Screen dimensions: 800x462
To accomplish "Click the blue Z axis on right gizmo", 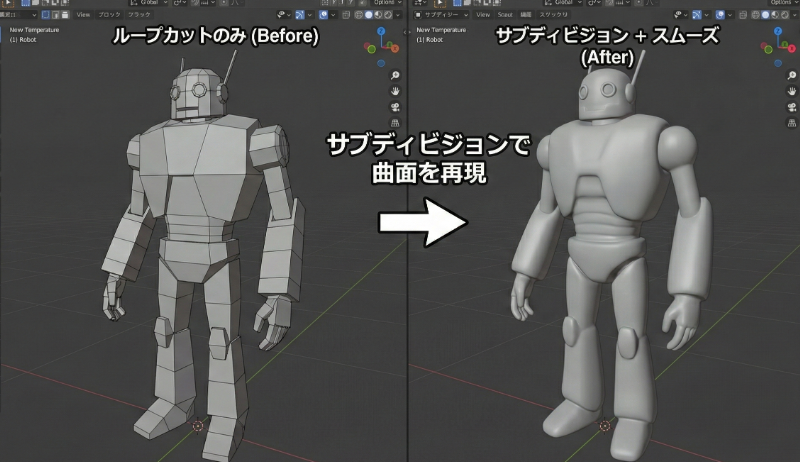I will tap(778, 32).
